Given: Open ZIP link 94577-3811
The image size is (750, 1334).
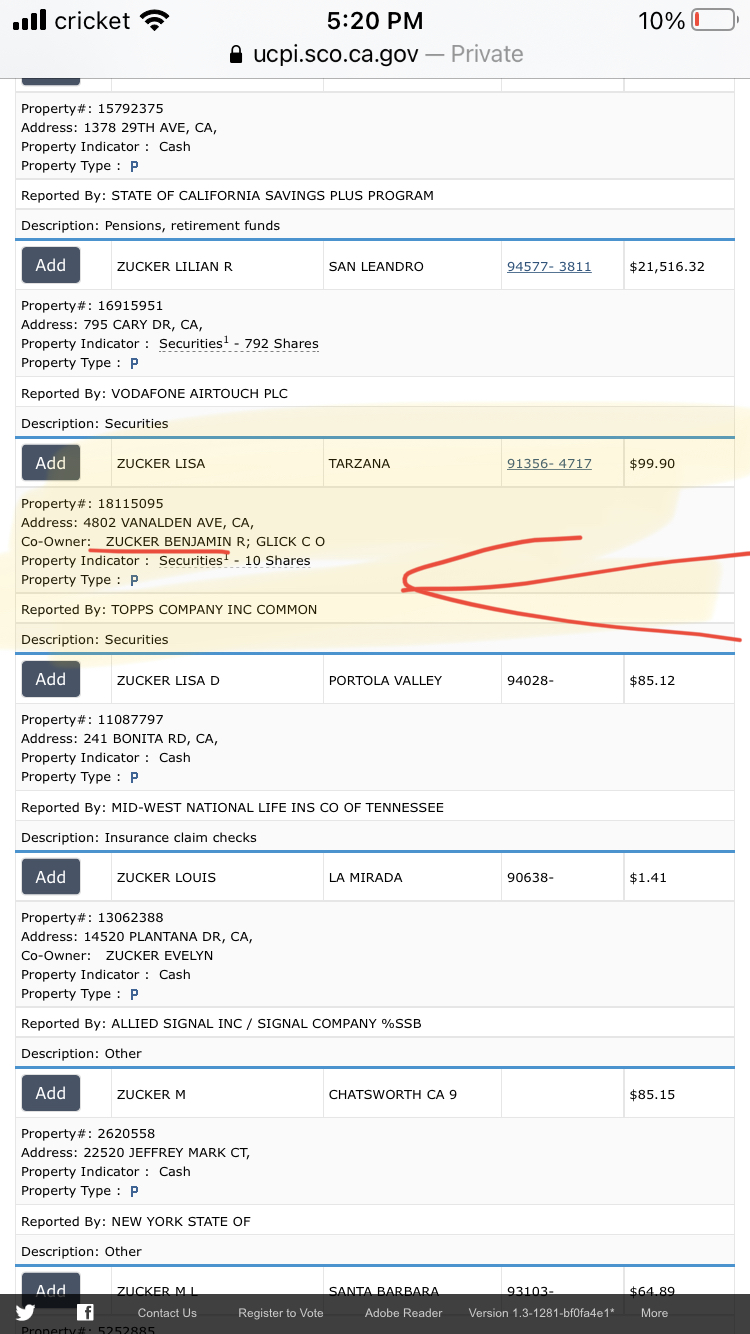Looking at the screenshot, I should 549,267.
